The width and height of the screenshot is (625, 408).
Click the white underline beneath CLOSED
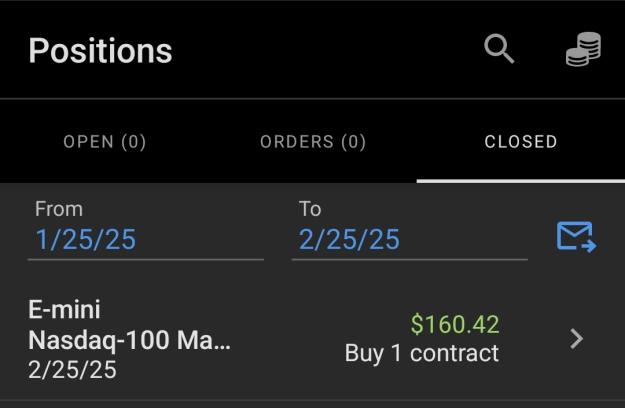(521, 181)
